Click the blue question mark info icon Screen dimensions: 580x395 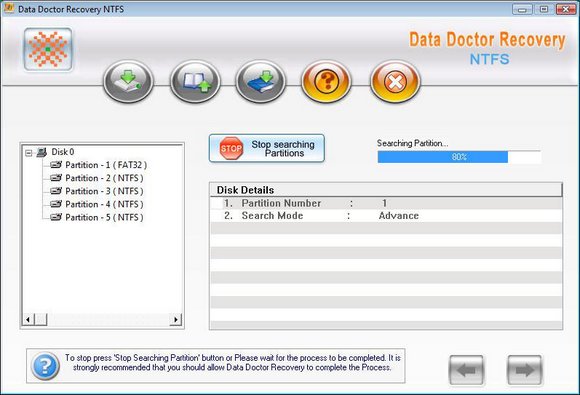45,366
